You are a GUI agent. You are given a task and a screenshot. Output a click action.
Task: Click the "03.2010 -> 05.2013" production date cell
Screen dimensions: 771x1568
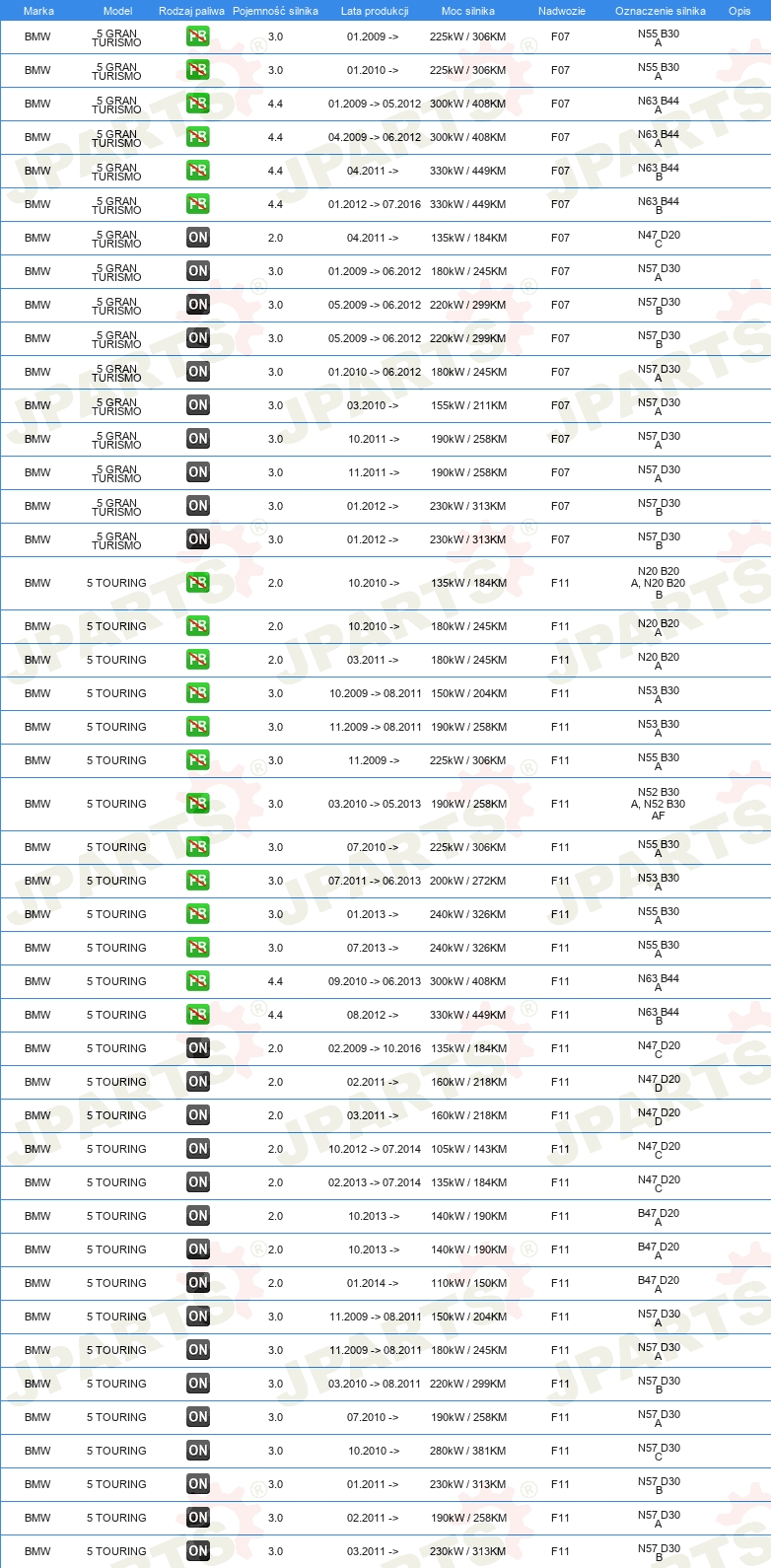point(375,804)
